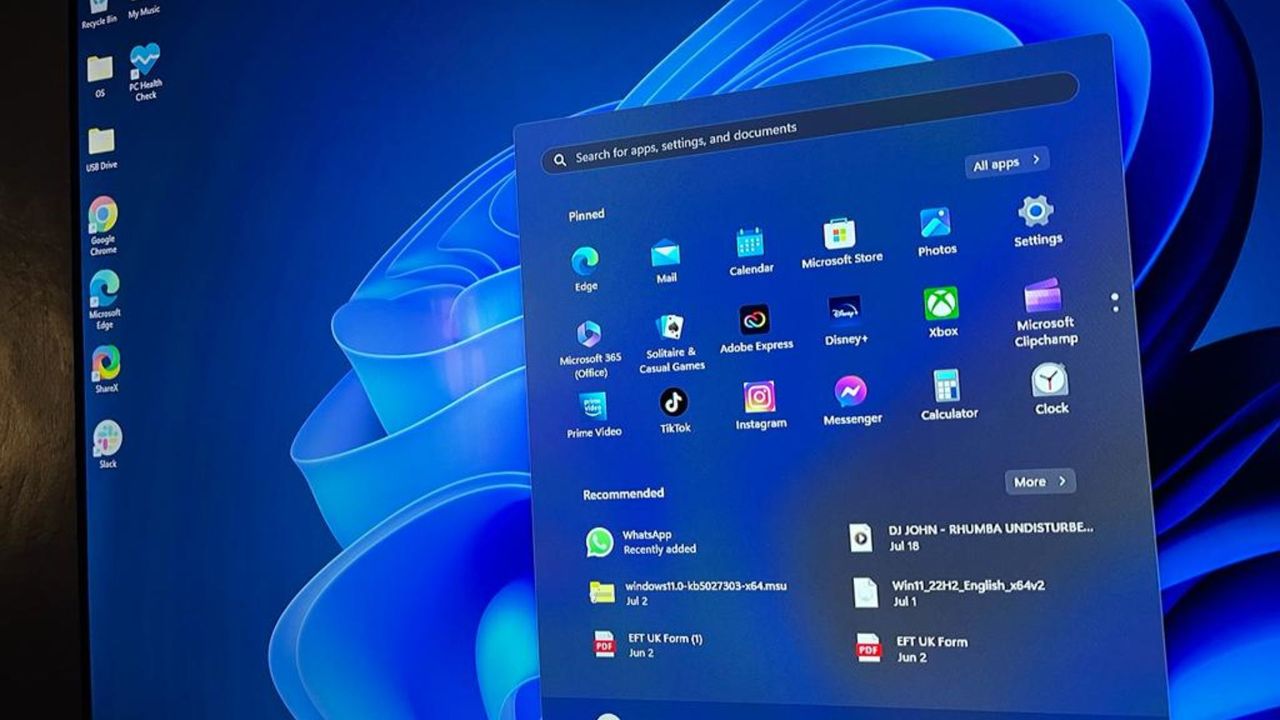
Task: Open TikTok from pinned apps
Action: click(674, 410)
